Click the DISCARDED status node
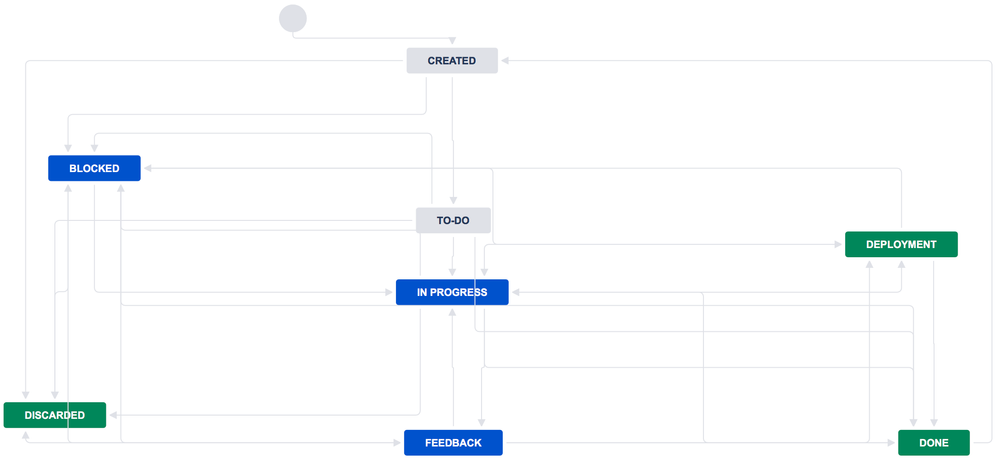This screenshot has height=474, width=999. (55, 415)
